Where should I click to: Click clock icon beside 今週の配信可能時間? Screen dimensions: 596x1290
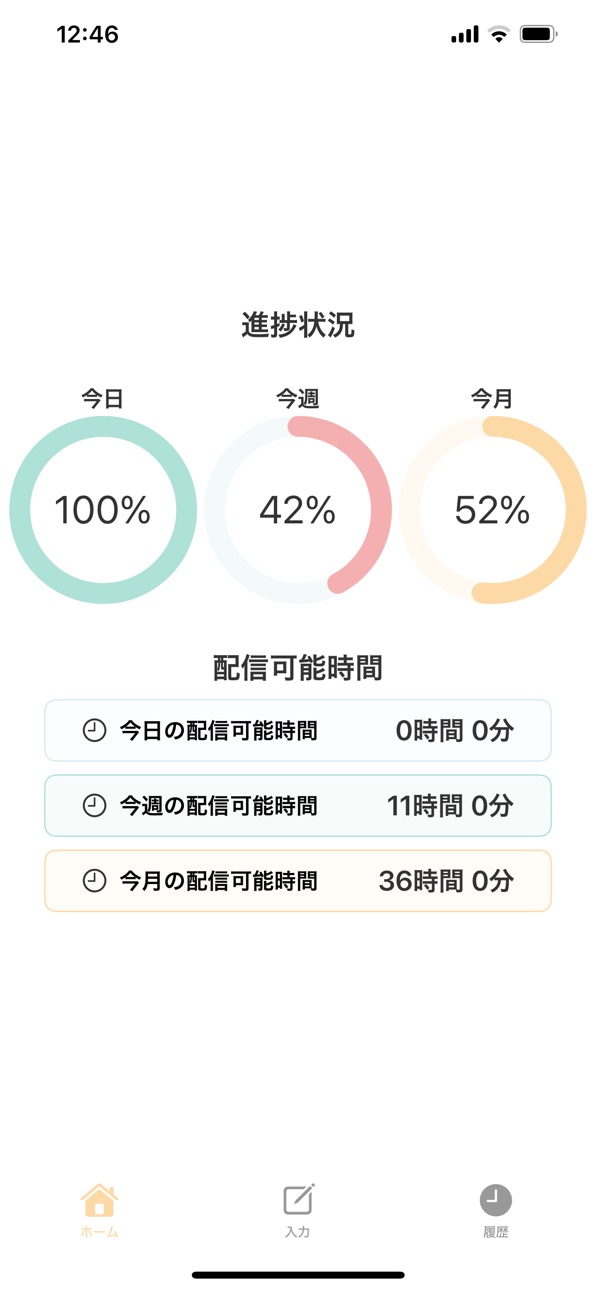[x=94, y=805]
